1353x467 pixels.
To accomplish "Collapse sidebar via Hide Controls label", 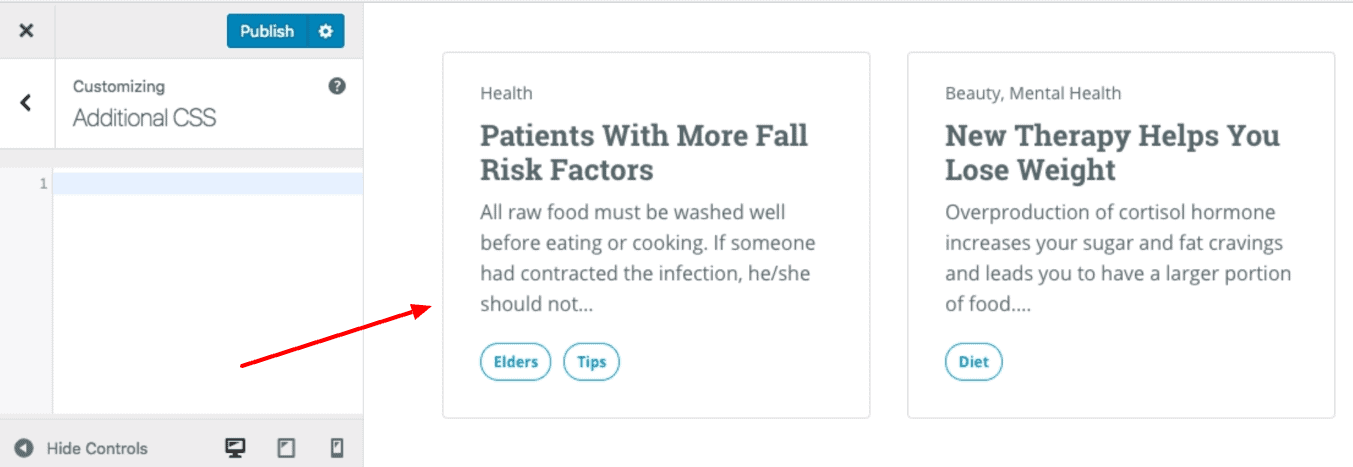I will click(x=97, y=448).
